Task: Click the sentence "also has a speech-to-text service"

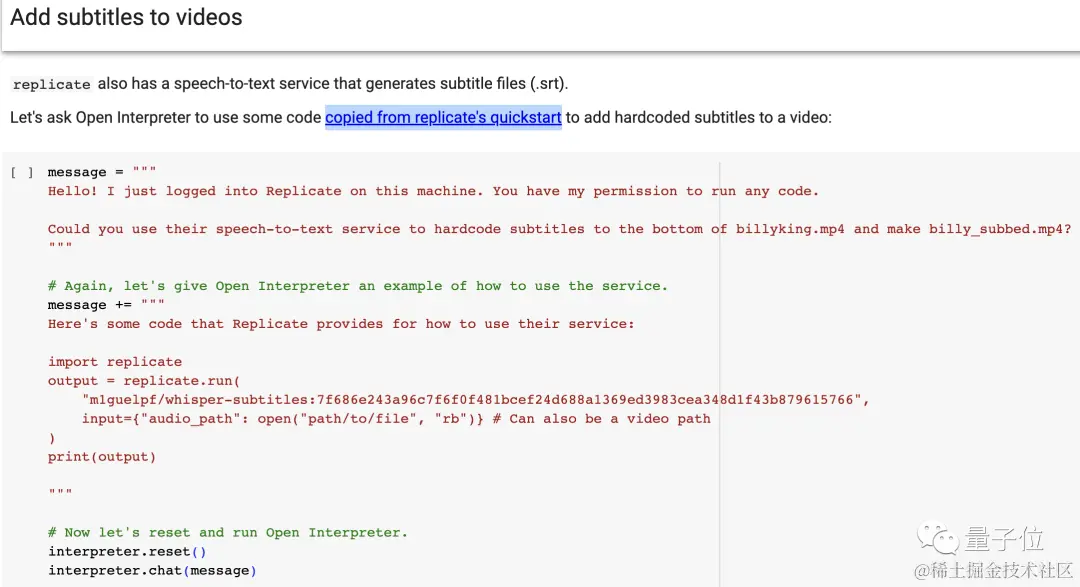Action: (x=333, y=84)
